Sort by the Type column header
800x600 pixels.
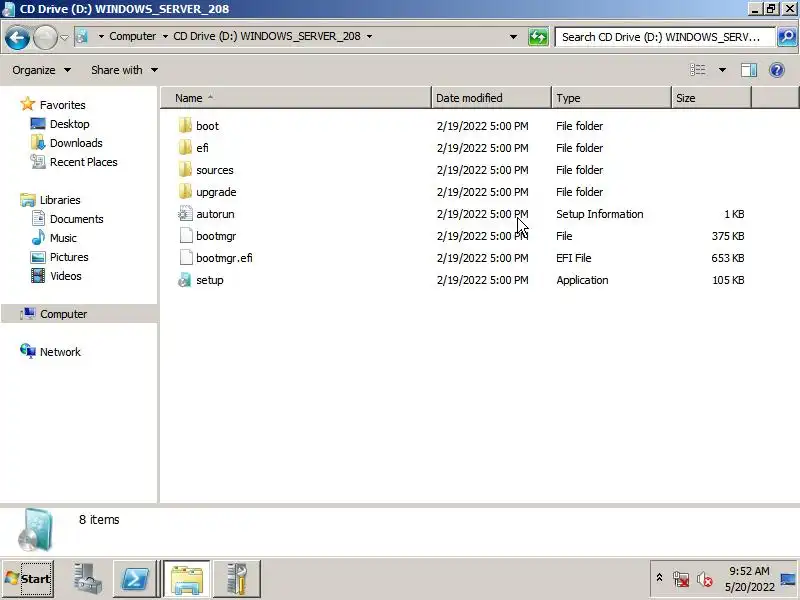click(611, 98)
